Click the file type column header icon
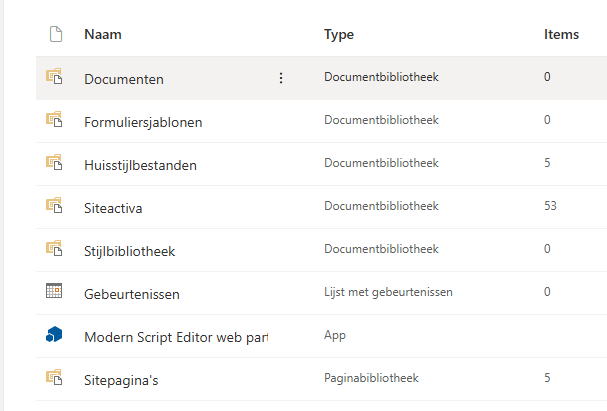This screenshot has width=607, height=411. 55,35
